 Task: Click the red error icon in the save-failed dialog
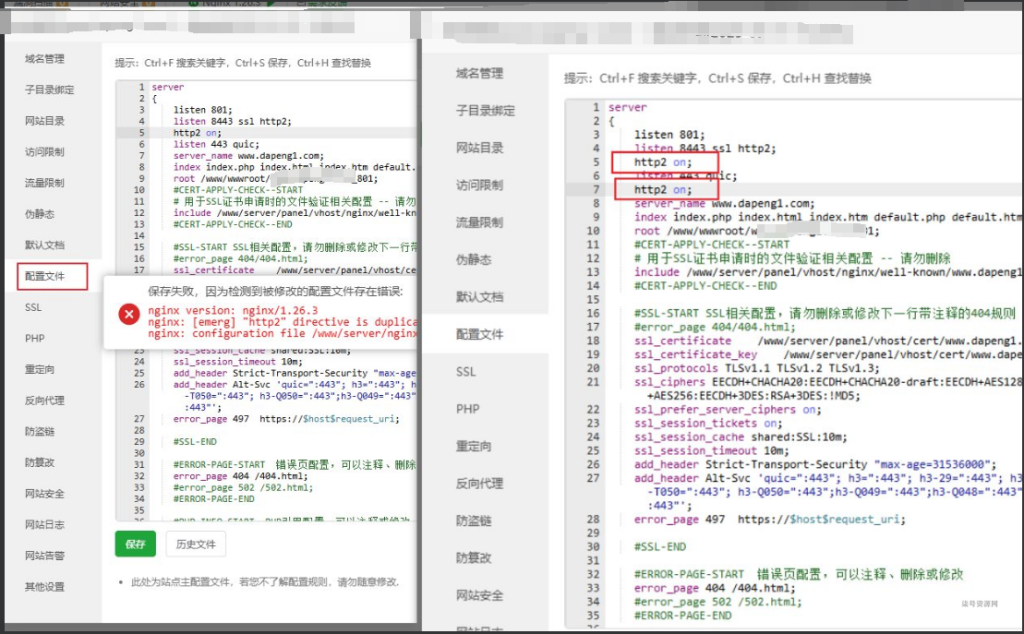click(129, 314)
